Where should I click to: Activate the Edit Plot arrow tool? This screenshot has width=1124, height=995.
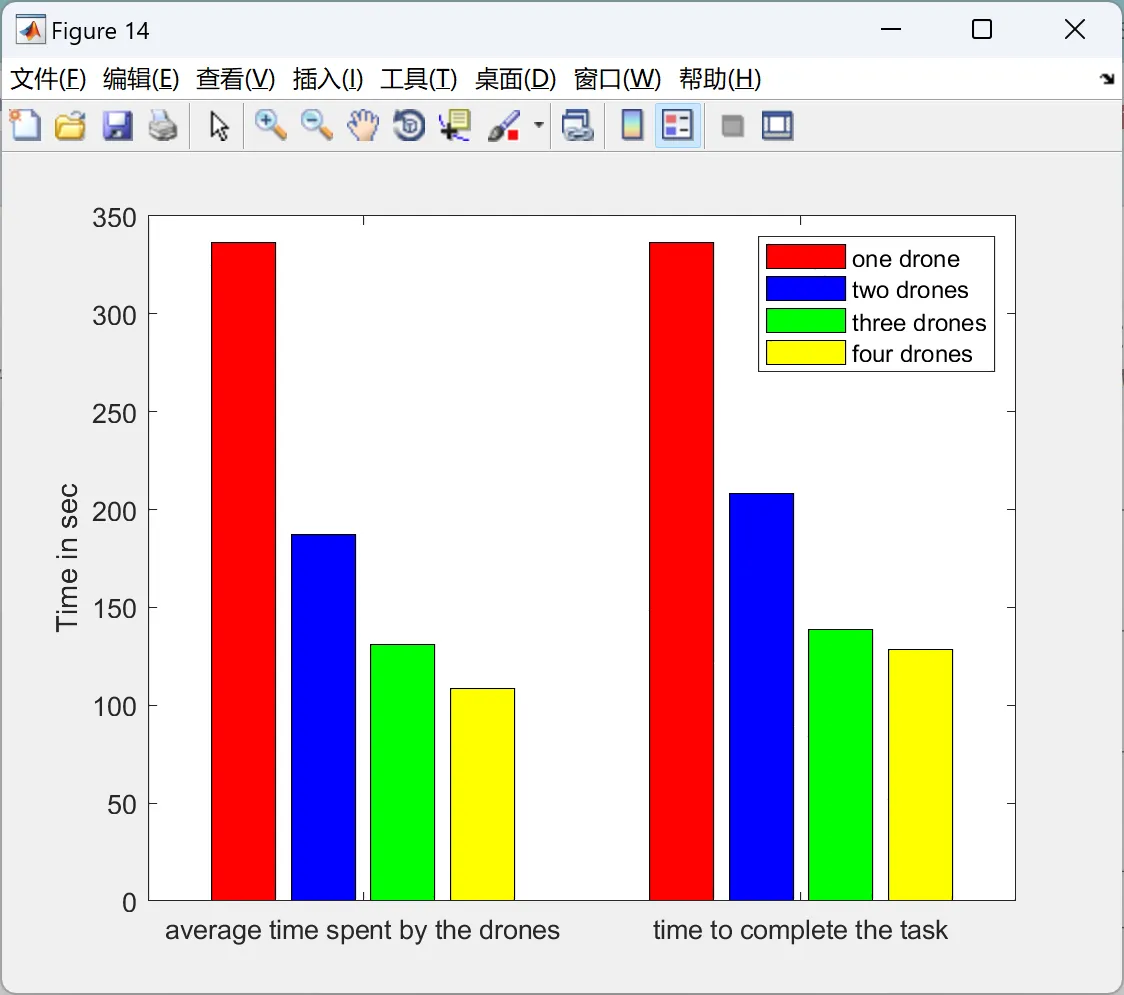pyautogui.click(x=219, y=126)
